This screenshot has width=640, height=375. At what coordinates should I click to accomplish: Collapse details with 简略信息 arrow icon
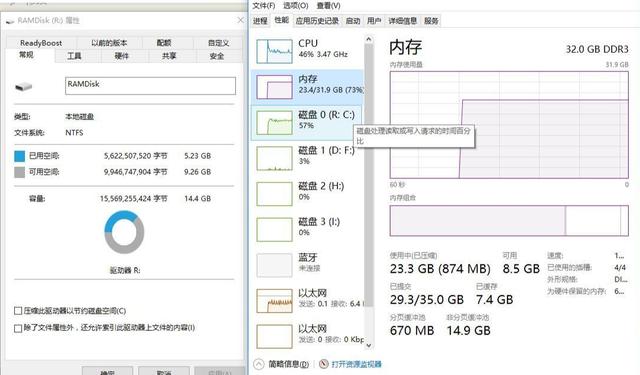[259, 364]
